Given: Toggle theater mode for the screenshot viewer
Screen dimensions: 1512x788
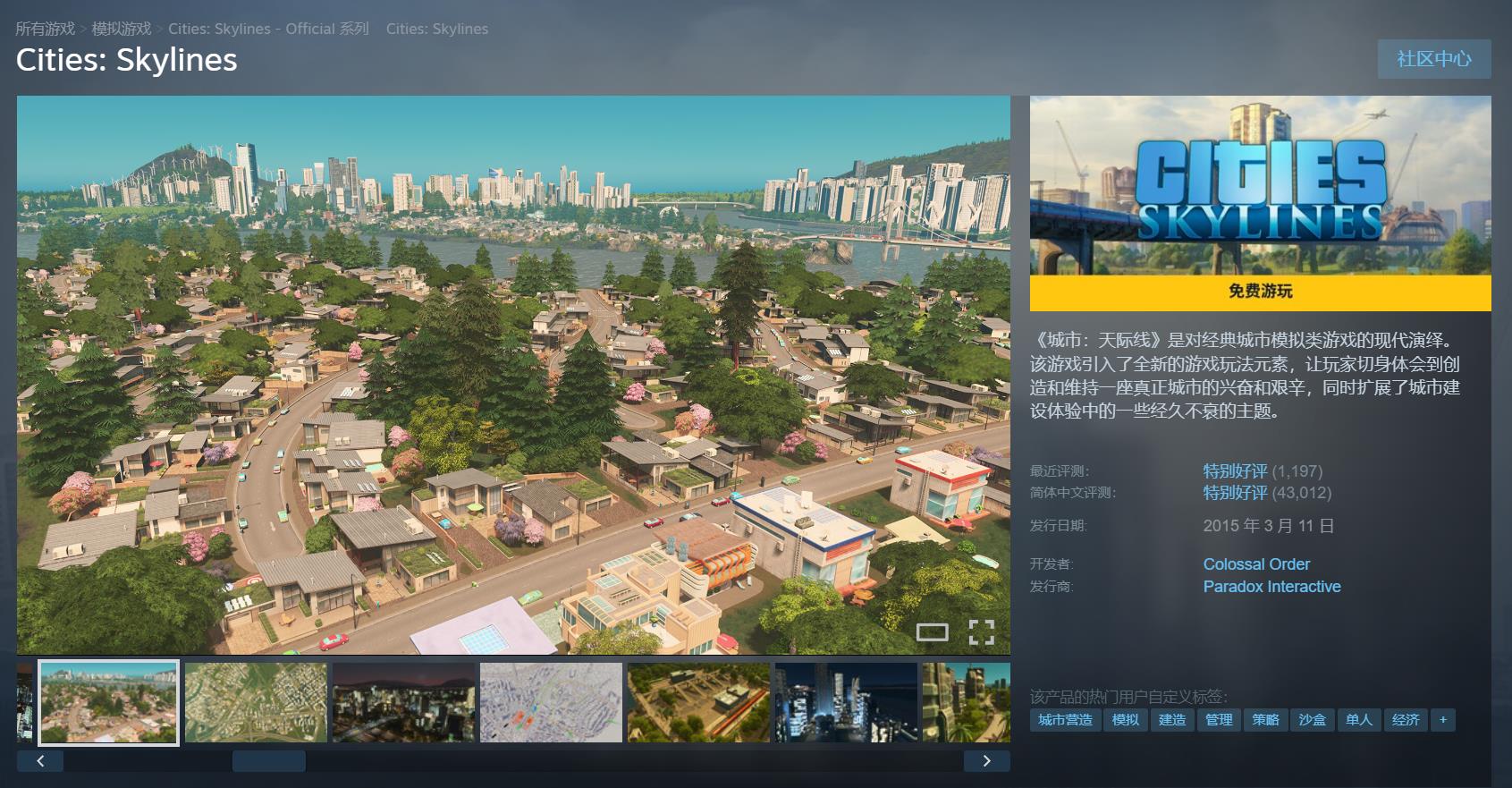Looking at the screenshot, I should 932,632.
